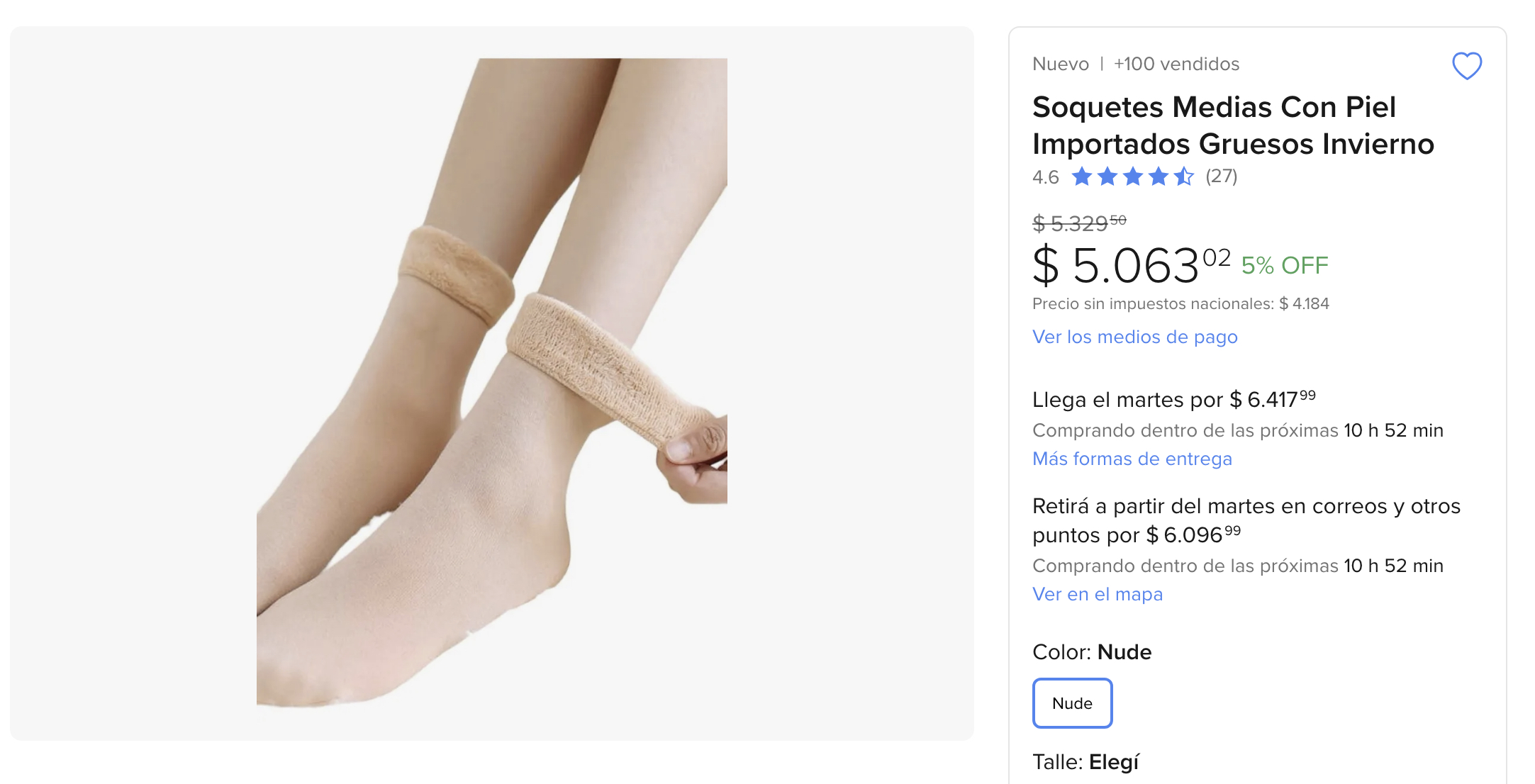The image size is (1535, 784).
Task: Select the Nude color option
Action: (x=1072, y=703)
